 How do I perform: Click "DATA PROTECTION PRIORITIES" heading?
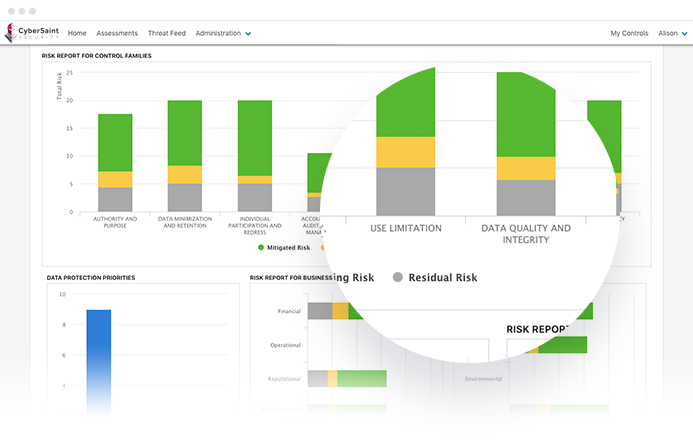pos(91,277)
